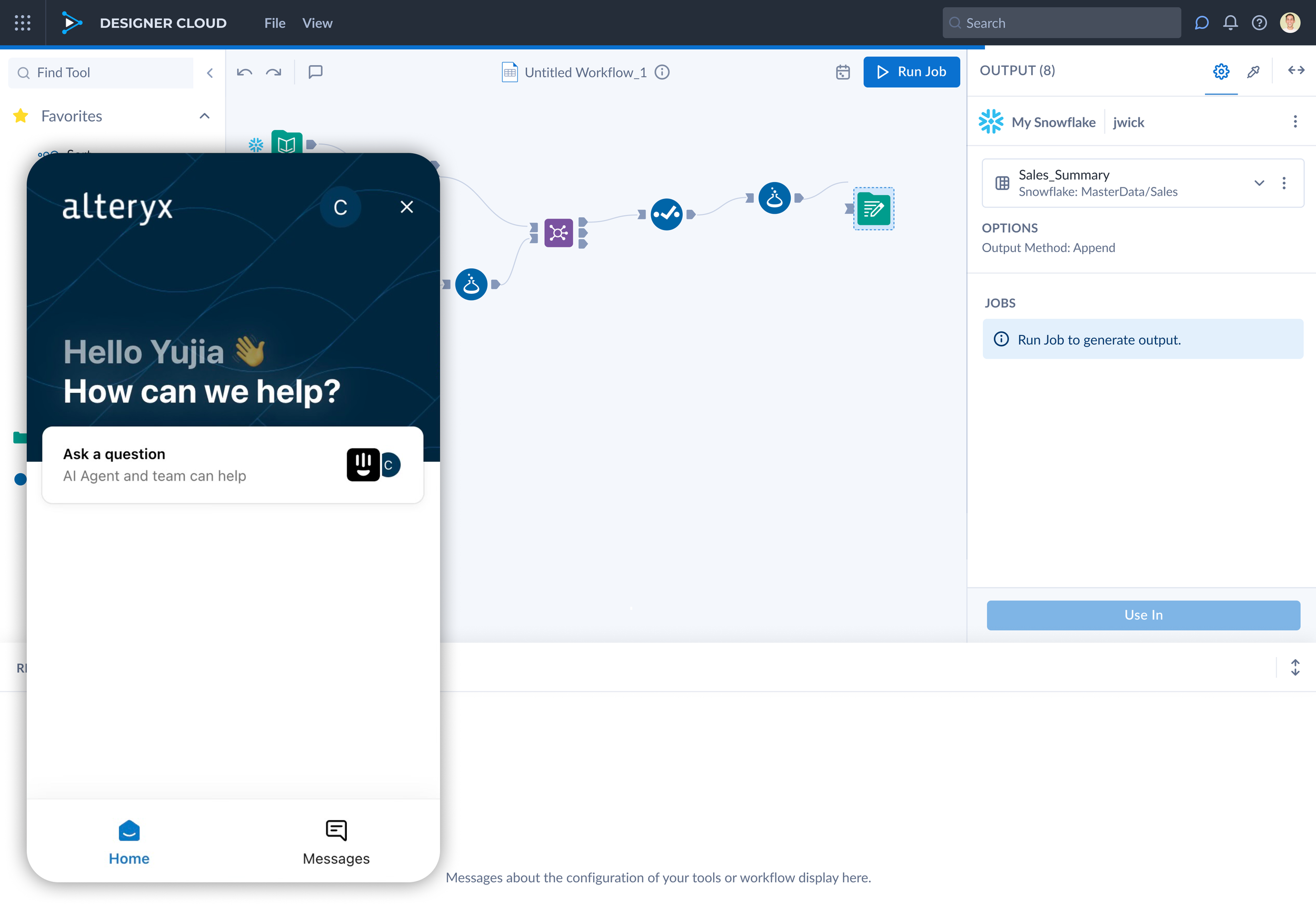Open the annotation pin tab
Image resolution: width=1316 pixels, height=905 pixels.
tap(1253, 72)
